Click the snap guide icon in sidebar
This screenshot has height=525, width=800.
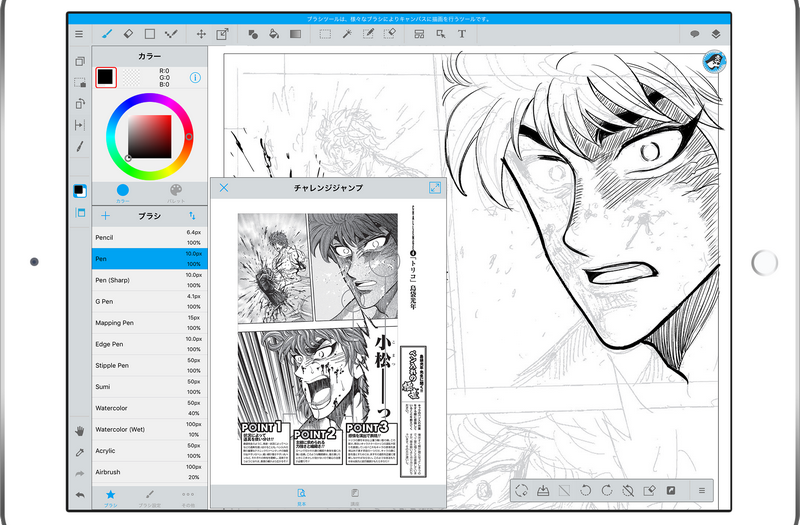pyautogui.click(x=80, y=125)
